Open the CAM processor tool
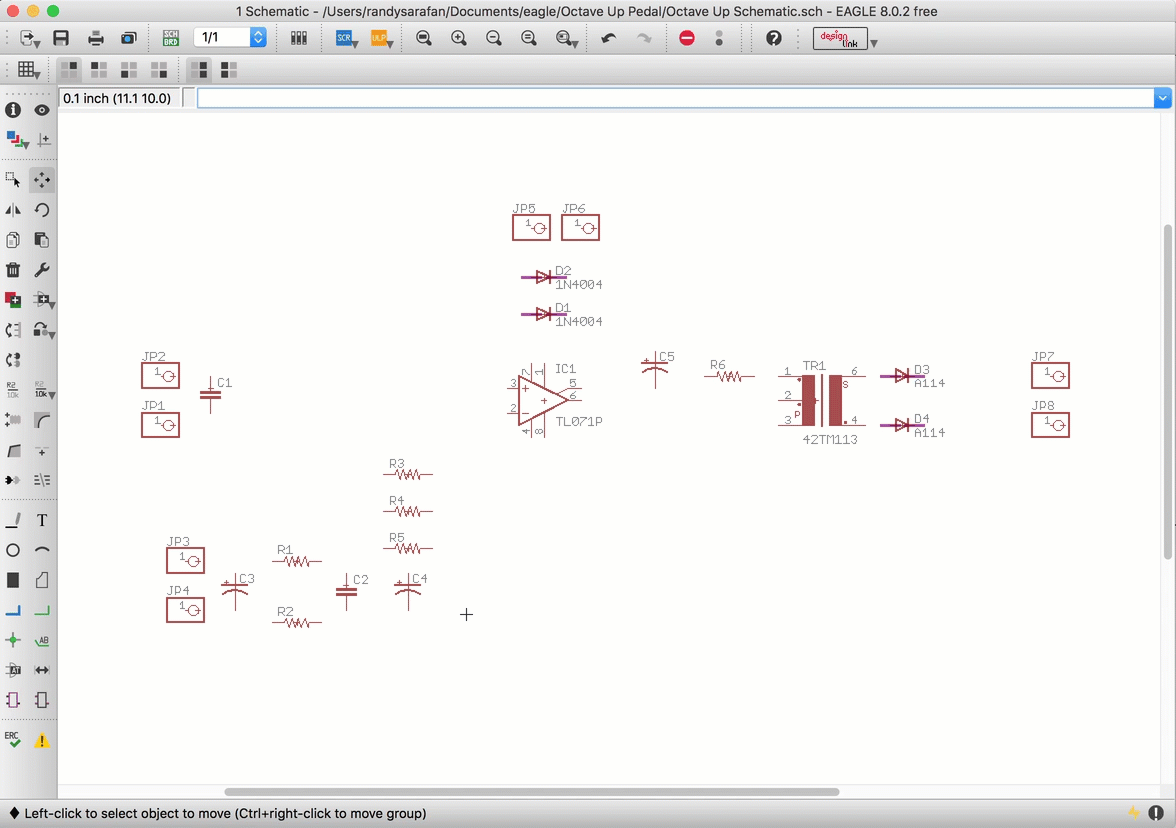1176x828 pixels. click(x=129, y=38)
